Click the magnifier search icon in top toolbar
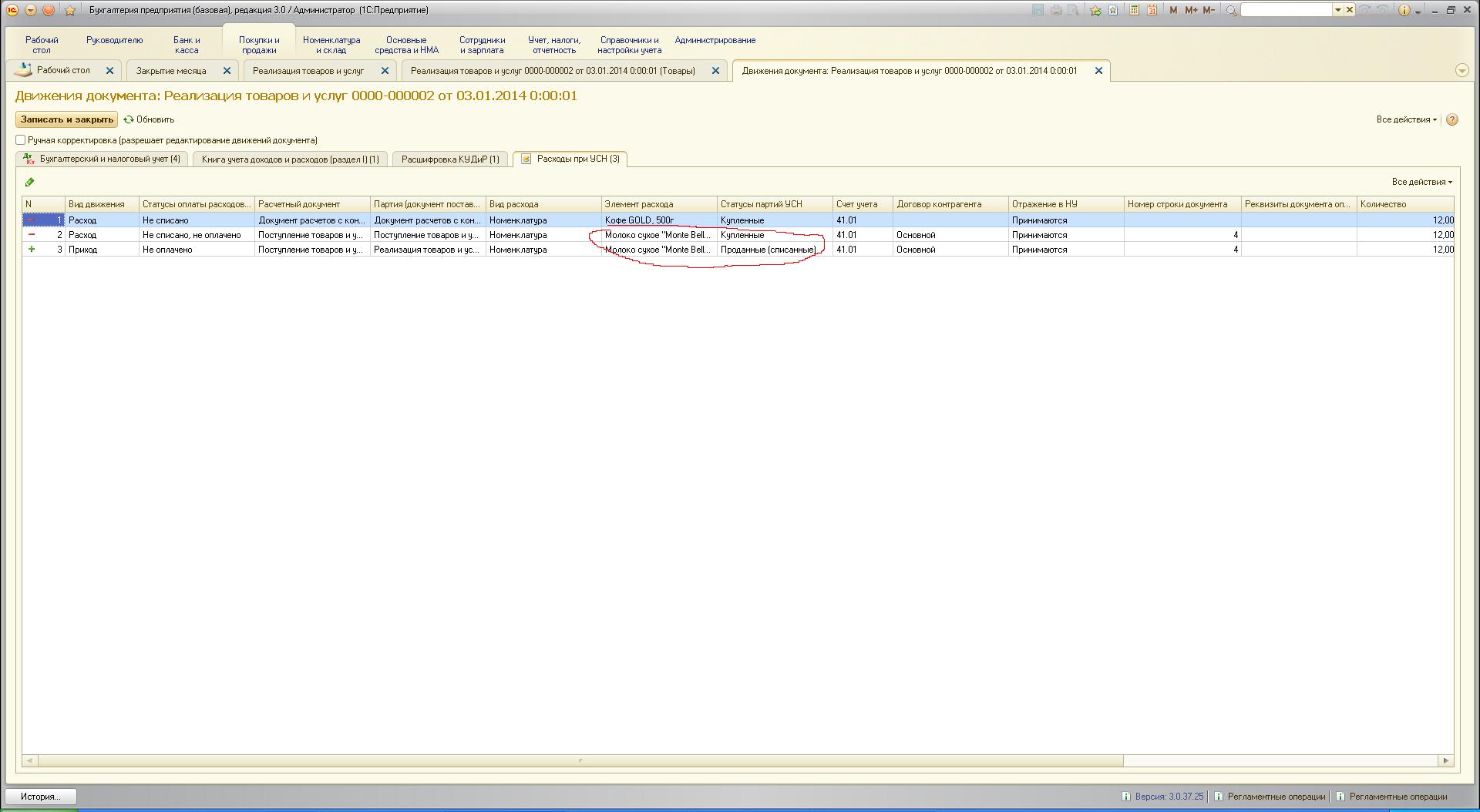This screenshot has height=812, width=1480. [1231, 10]
